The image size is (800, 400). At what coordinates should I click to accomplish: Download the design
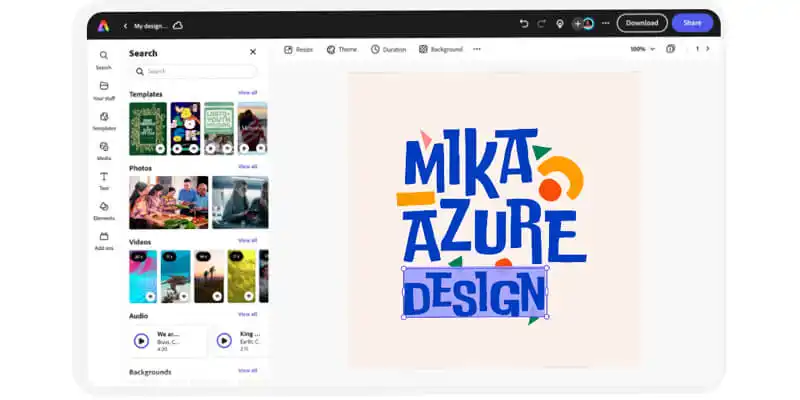click(642, 23)
